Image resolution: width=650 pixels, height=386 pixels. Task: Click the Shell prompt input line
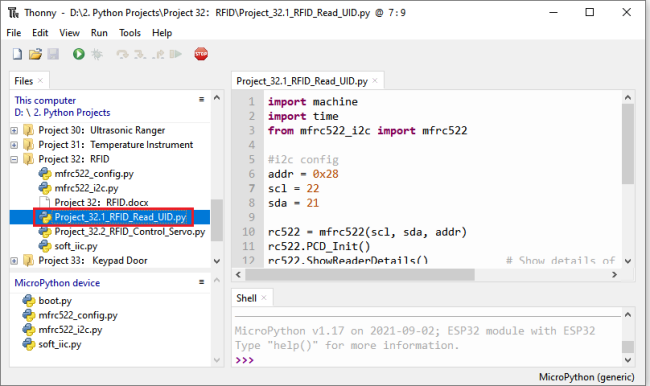pos(427,360)
